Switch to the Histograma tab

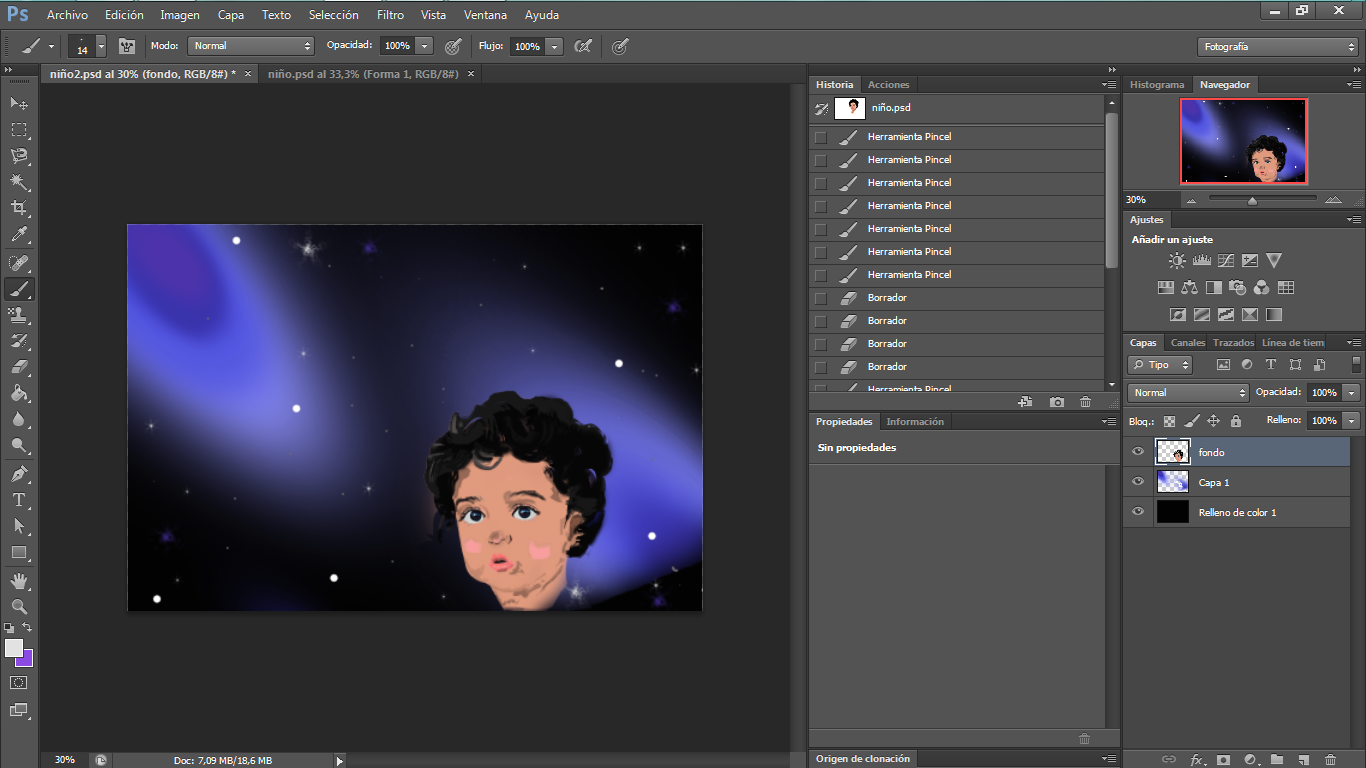pos(1157,85)
